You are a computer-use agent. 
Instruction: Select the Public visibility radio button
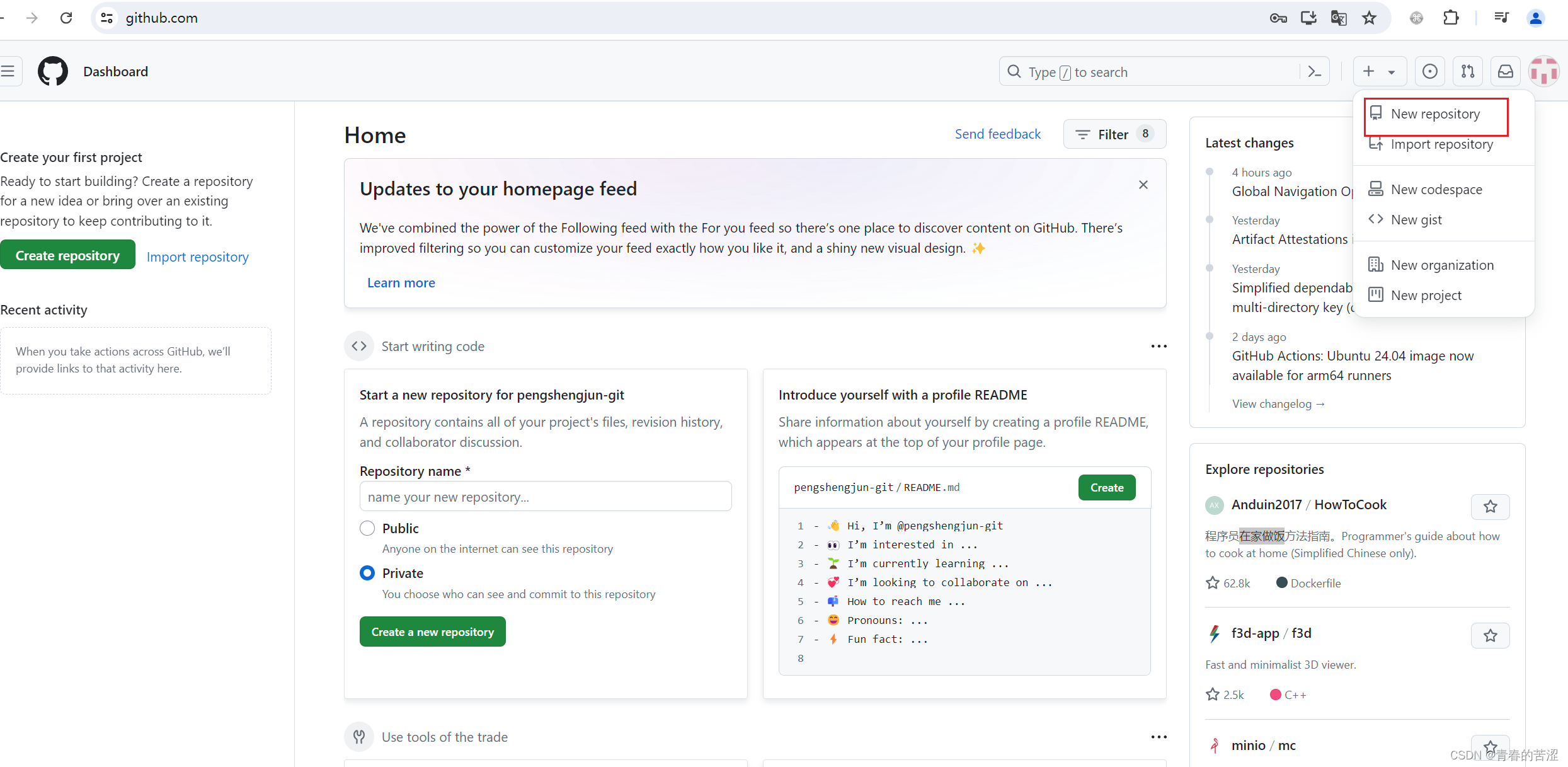(367, 528)
